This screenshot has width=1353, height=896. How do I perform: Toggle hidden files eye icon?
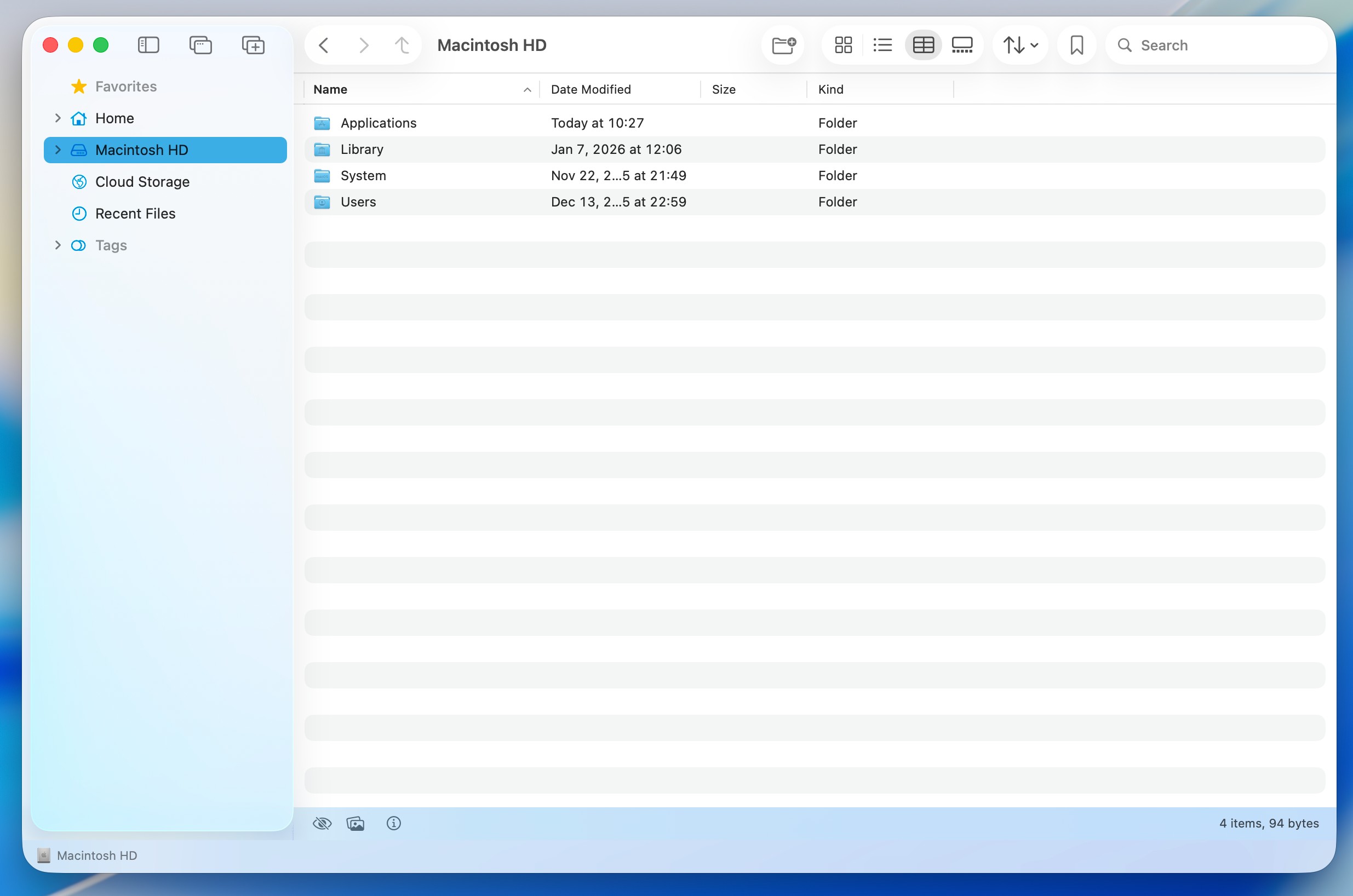[x=322, y=823]
